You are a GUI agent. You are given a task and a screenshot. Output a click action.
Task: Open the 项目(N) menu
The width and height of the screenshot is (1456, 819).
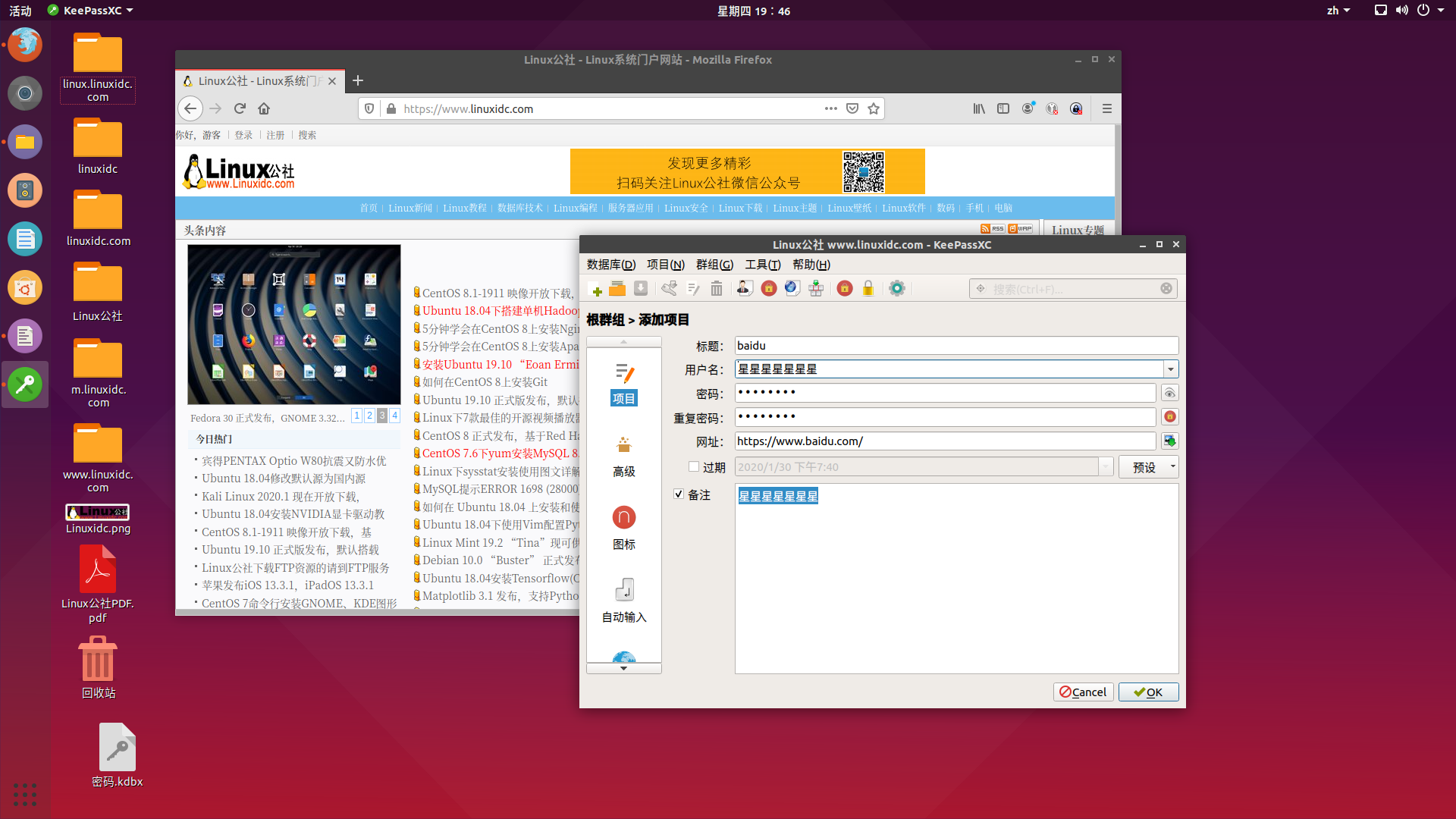coord(666,265)
